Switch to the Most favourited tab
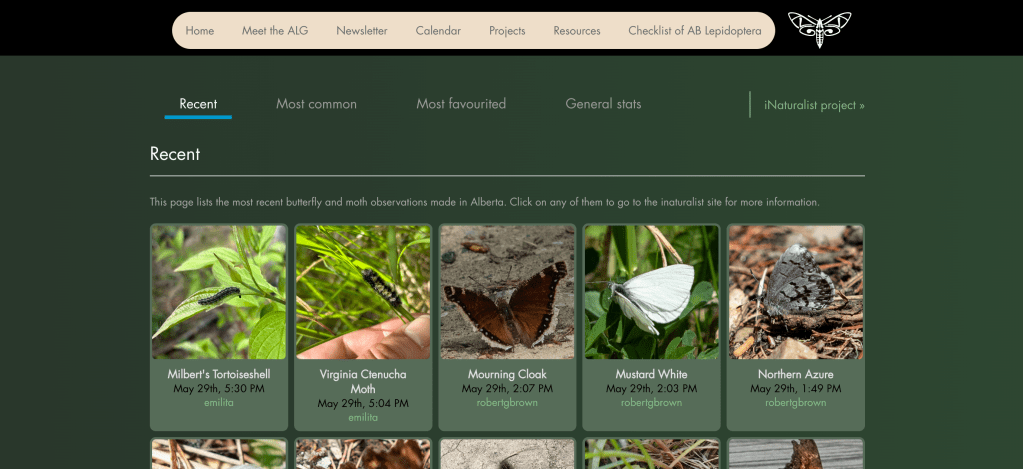 pos(461,104)
